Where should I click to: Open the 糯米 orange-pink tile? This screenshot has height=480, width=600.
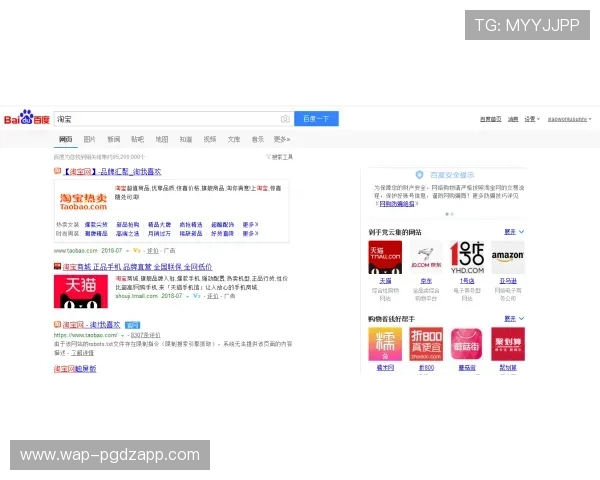click(385, 344)
